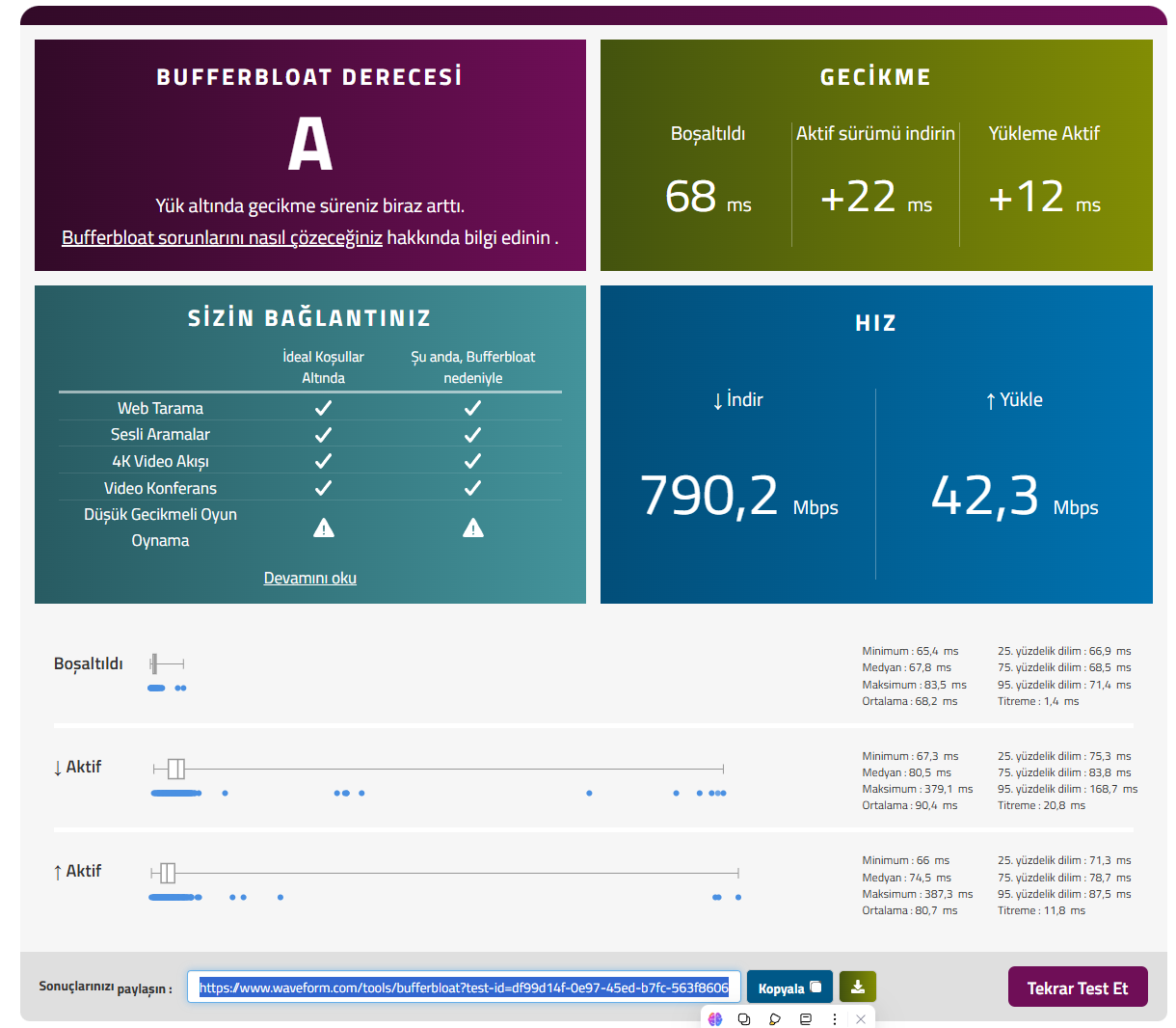The width and height of the screenshot is (1176, 1028).
Task: Click the Maksimum : 379,1 ms statistic
Action: tap(918, 789)
